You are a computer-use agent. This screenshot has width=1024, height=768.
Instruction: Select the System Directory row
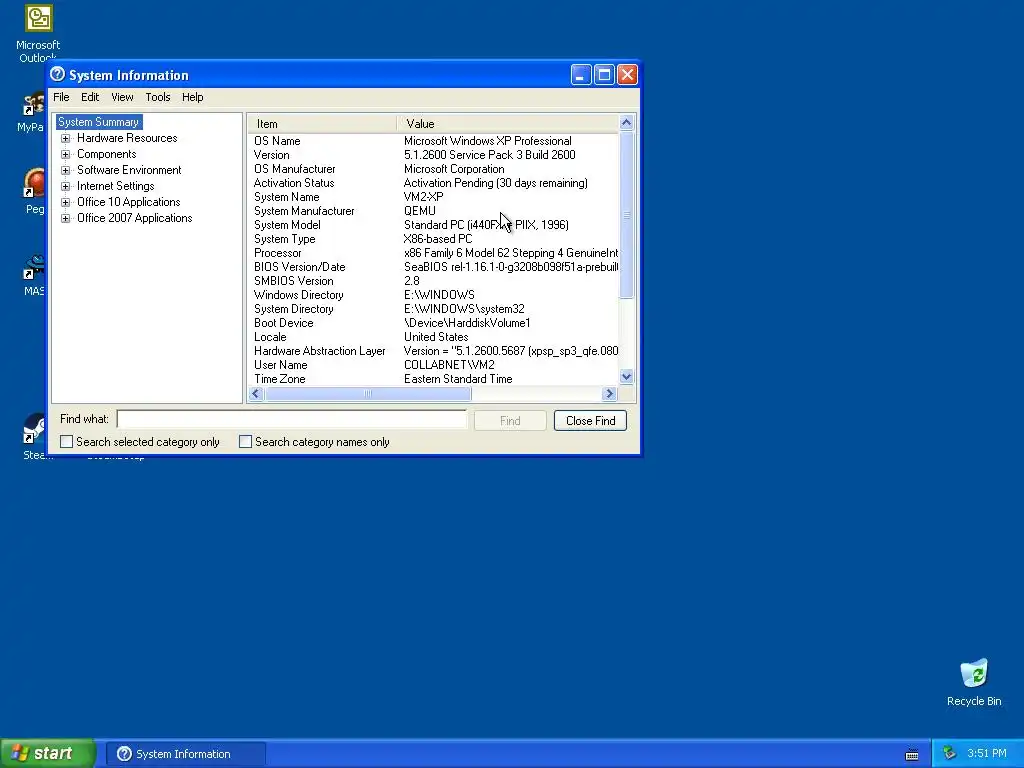point(433,309)
